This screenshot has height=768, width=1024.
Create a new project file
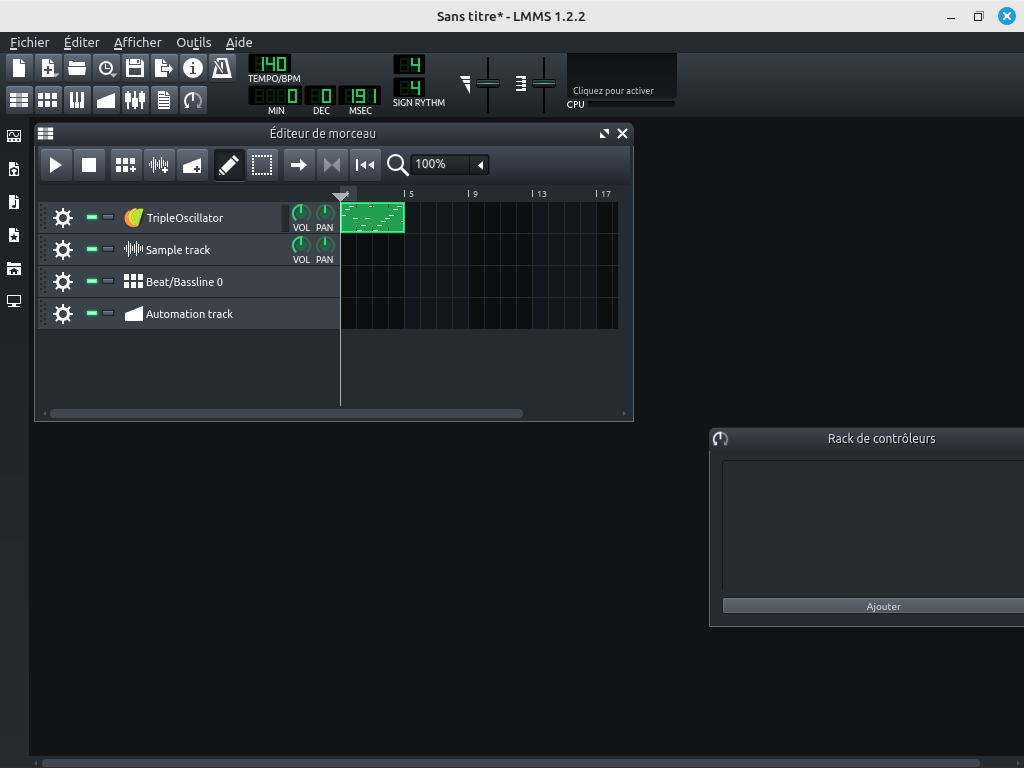19,68
